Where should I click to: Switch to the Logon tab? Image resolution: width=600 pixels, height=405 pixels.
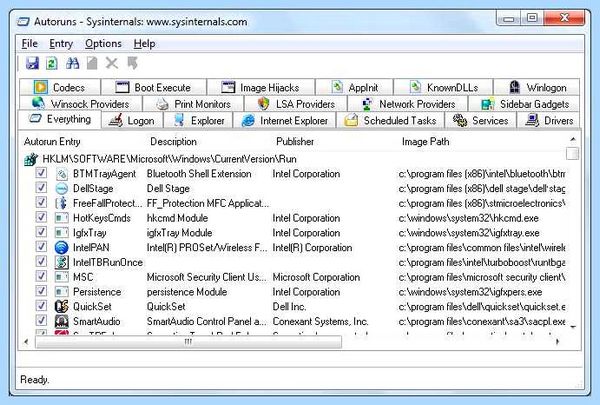coord(132,121)
